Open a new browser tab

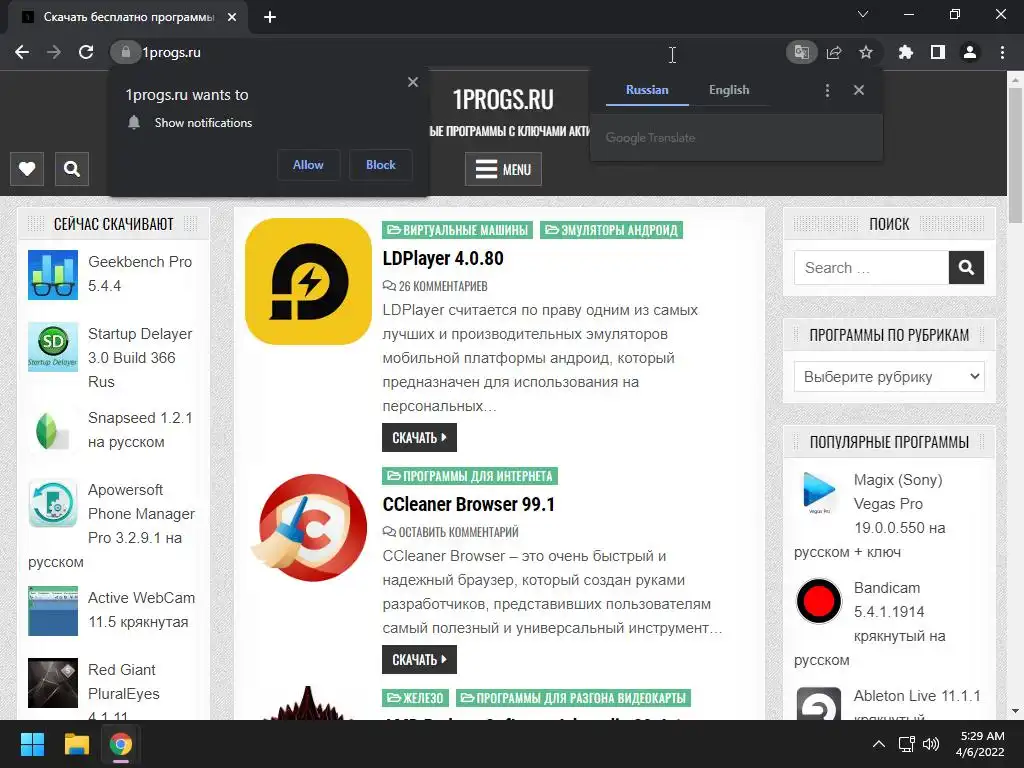tap(270, 17)
